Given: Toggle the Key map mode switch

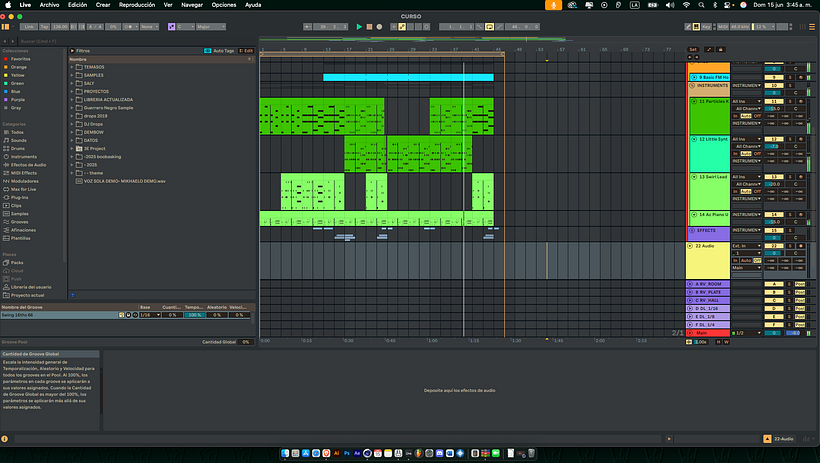Looking at the screenshot, I should (707, 27).
